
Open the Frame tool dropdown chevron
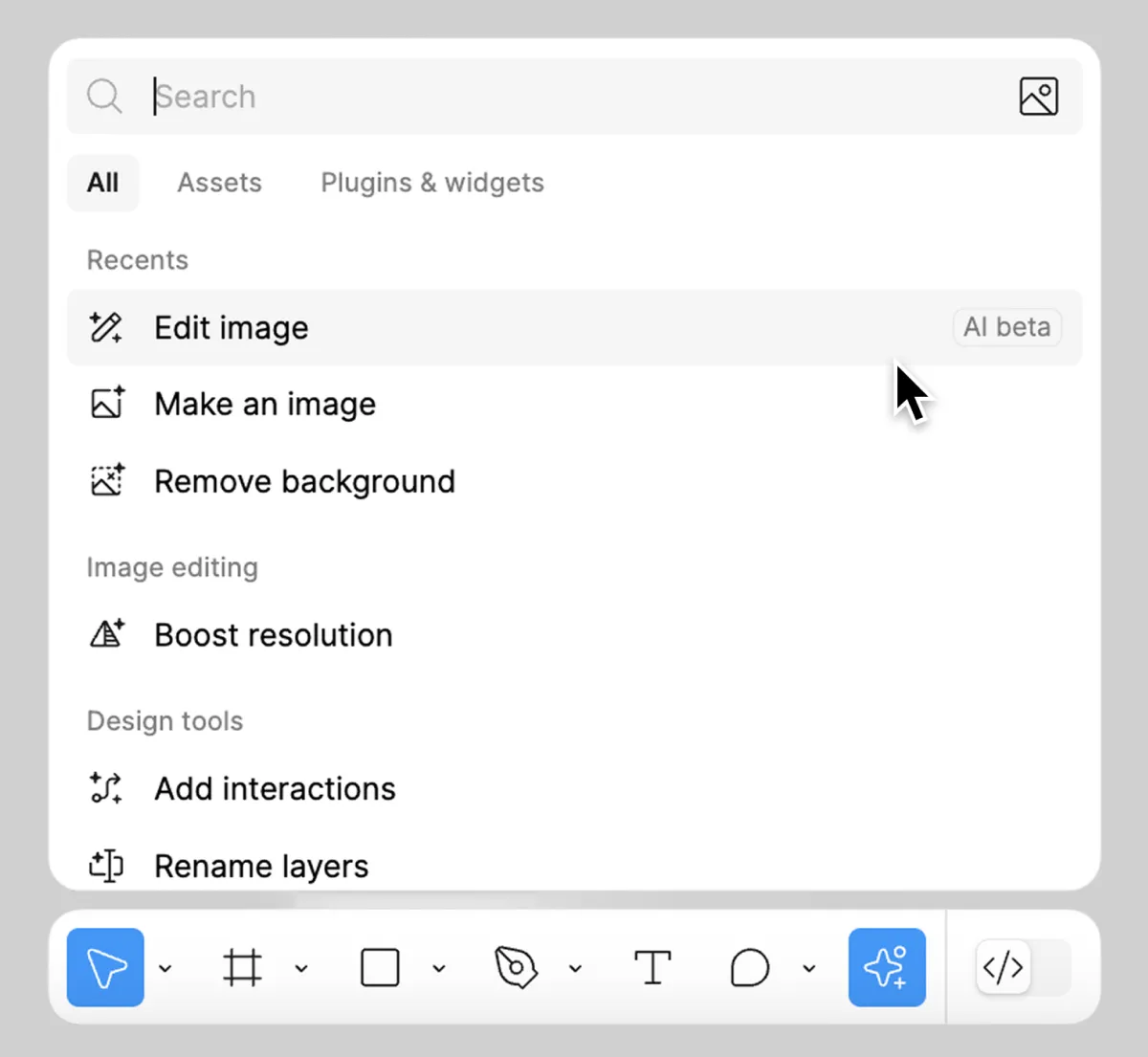301,968
